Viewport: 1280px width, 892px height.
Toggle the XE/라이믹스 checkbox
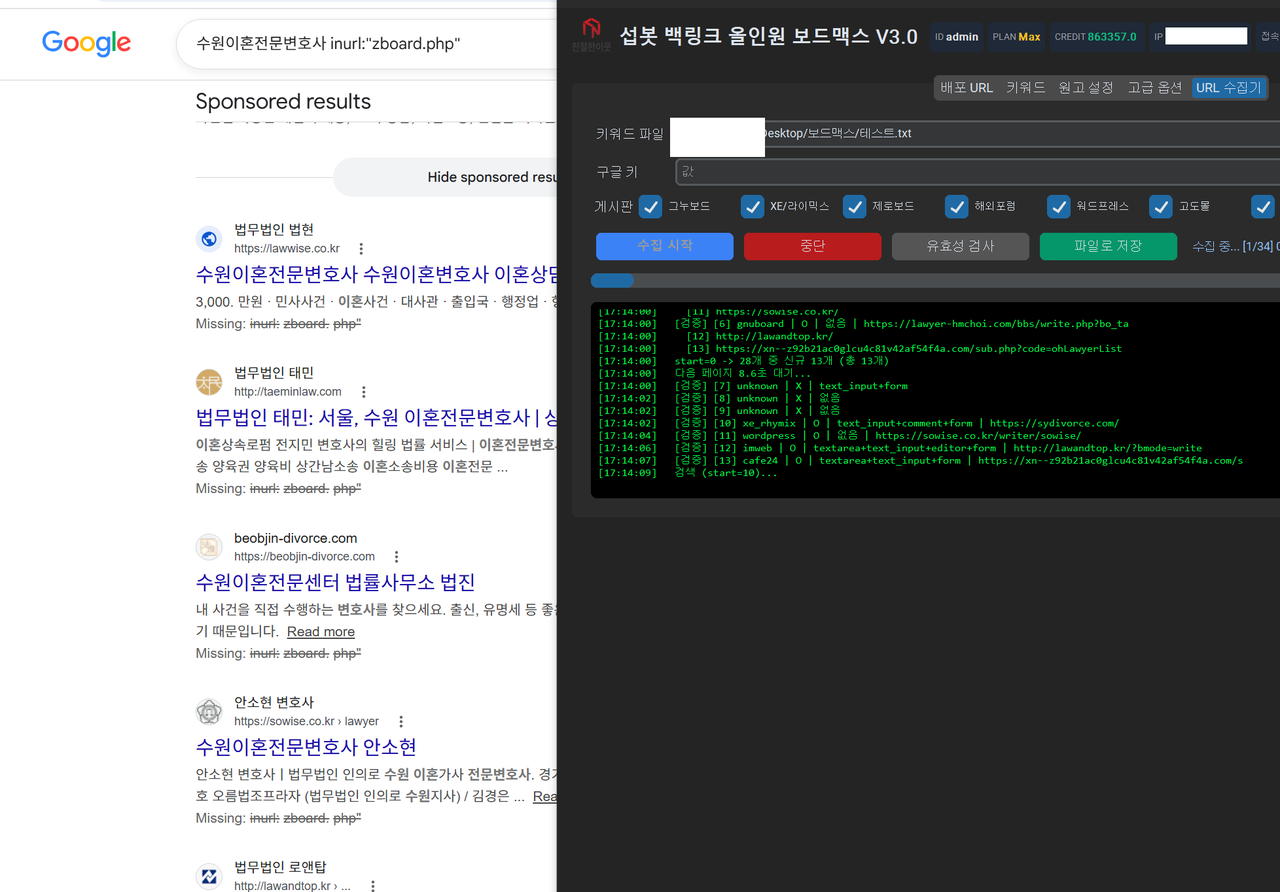point(752,206)
